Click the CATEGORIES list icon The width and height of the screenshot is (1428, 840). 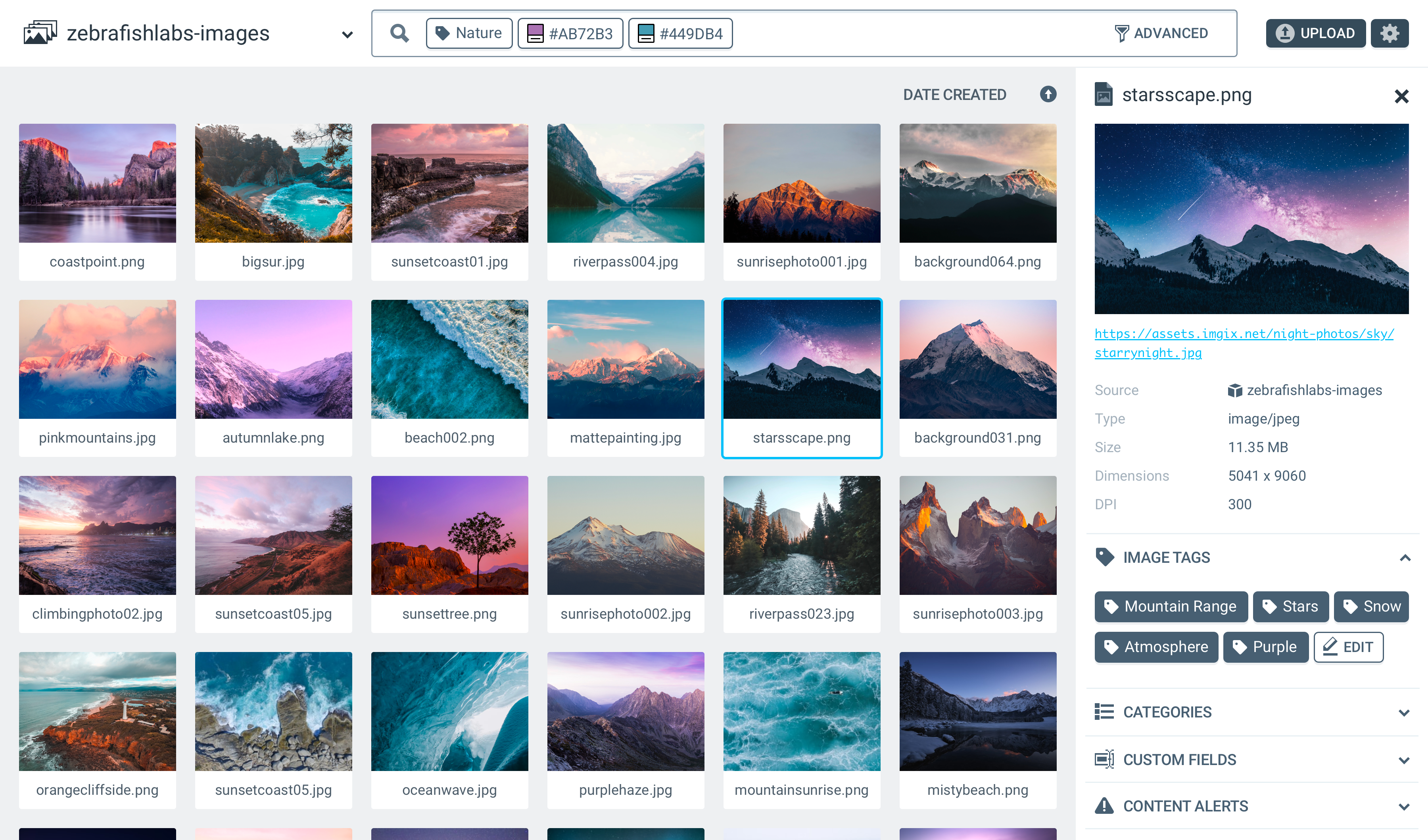[1104, 712]
